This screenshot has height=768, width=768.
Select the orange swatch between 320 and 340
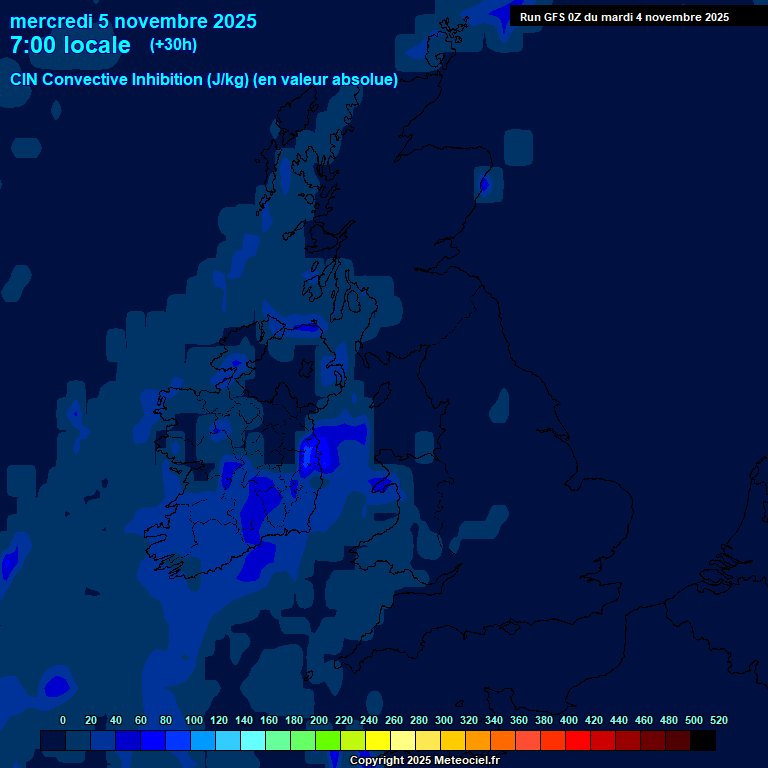tap(478, 740)
